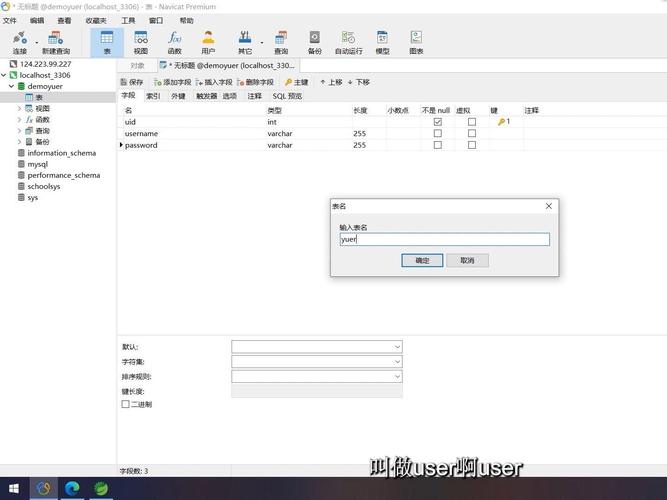667x500 pixels.
Task: Toggle Virtual checkbox for uid
Action: (x=472, y=122)
